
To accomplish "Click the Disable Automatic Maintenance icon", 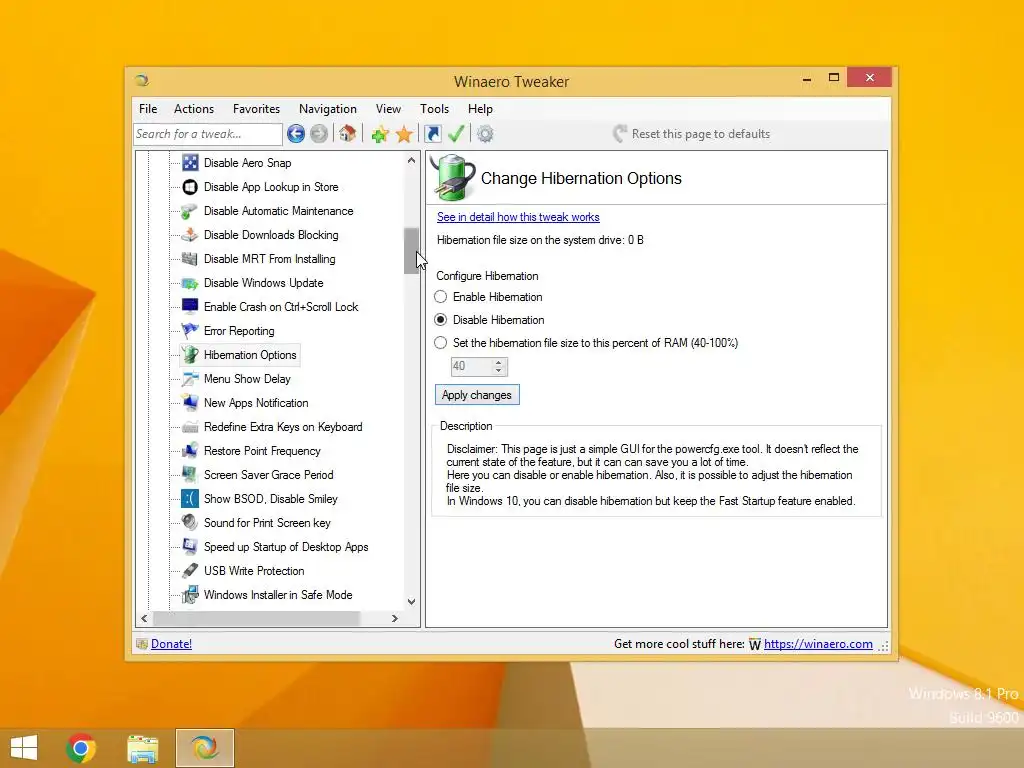I will pyautogui.click(x=190, y=211).
